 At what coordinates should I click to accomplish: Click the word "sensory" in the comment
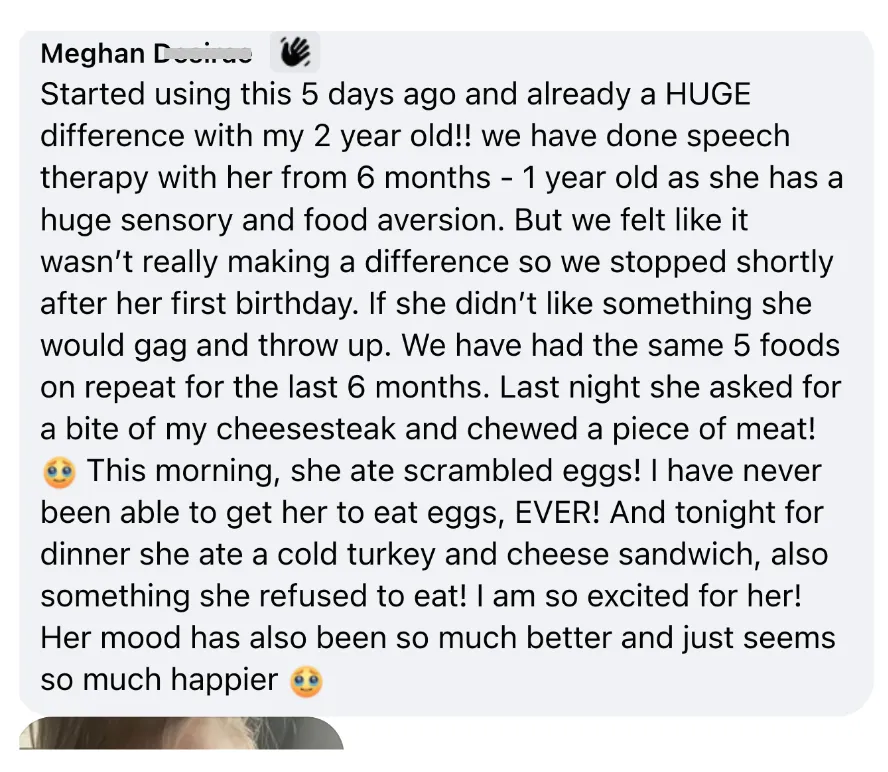tap(177, 221)
